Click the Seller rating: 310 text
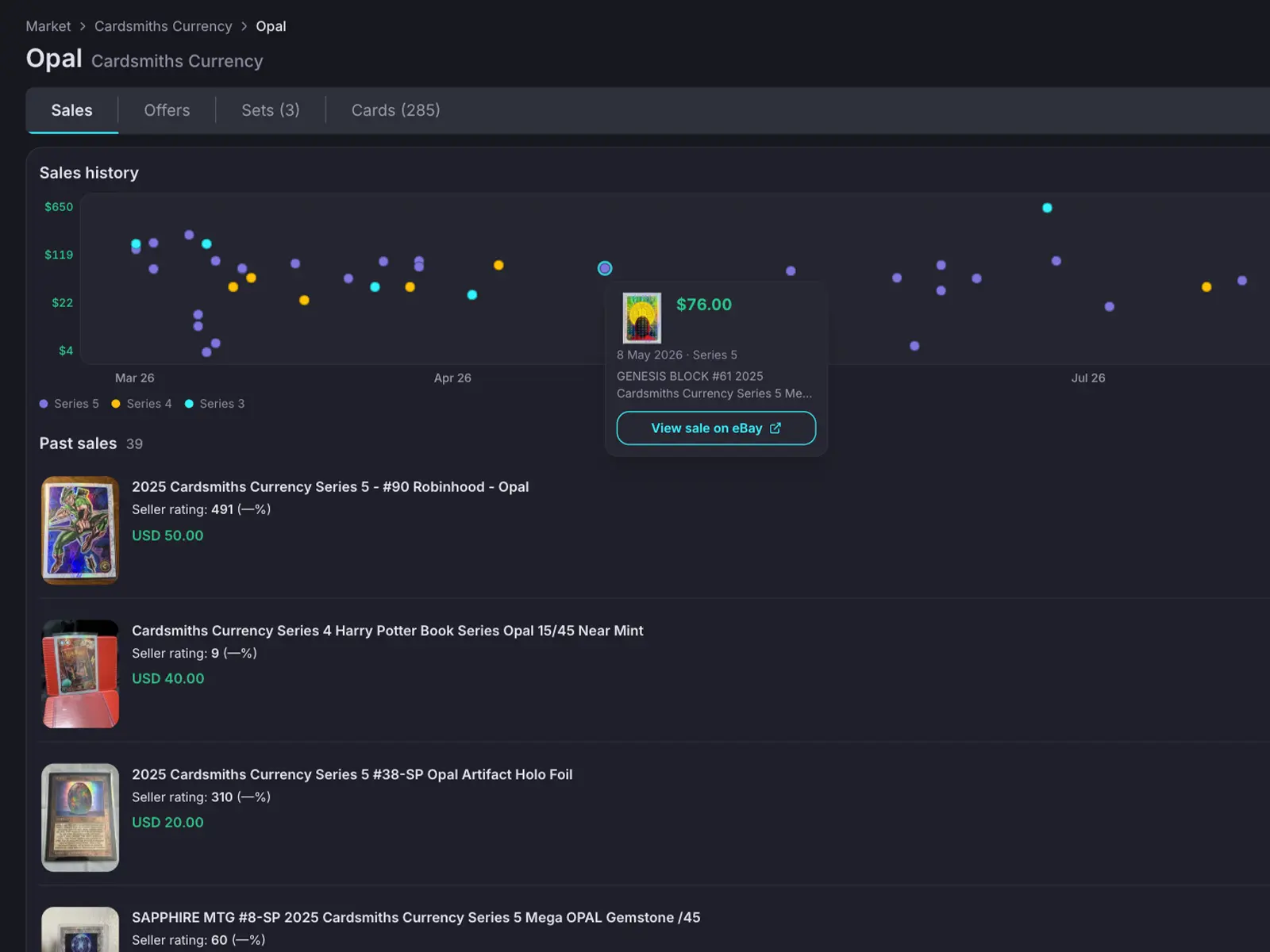The width and height of the screenshot is (1270, 952). [x=201, y=797]
